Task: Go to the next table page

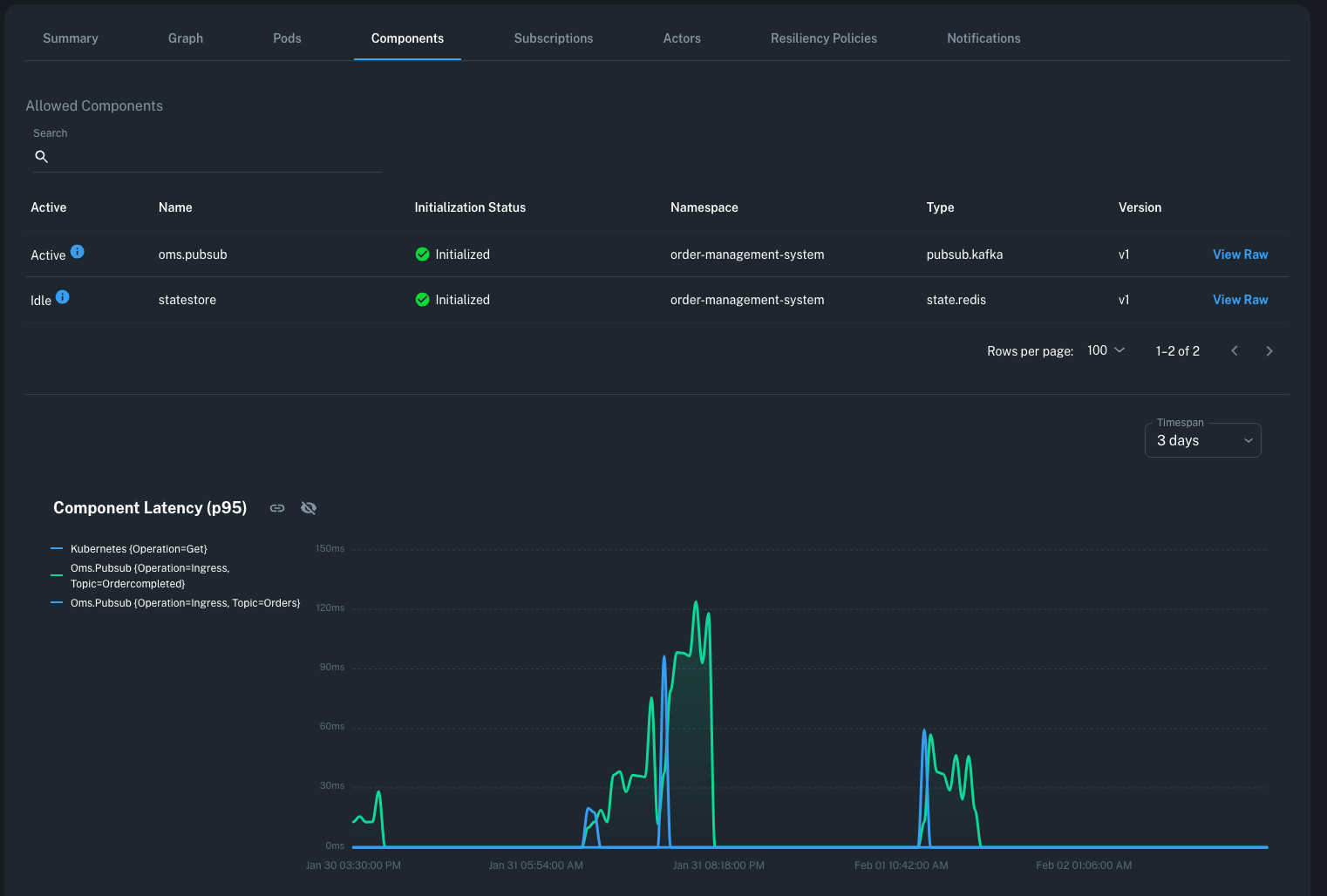Action: point(1269,350)
